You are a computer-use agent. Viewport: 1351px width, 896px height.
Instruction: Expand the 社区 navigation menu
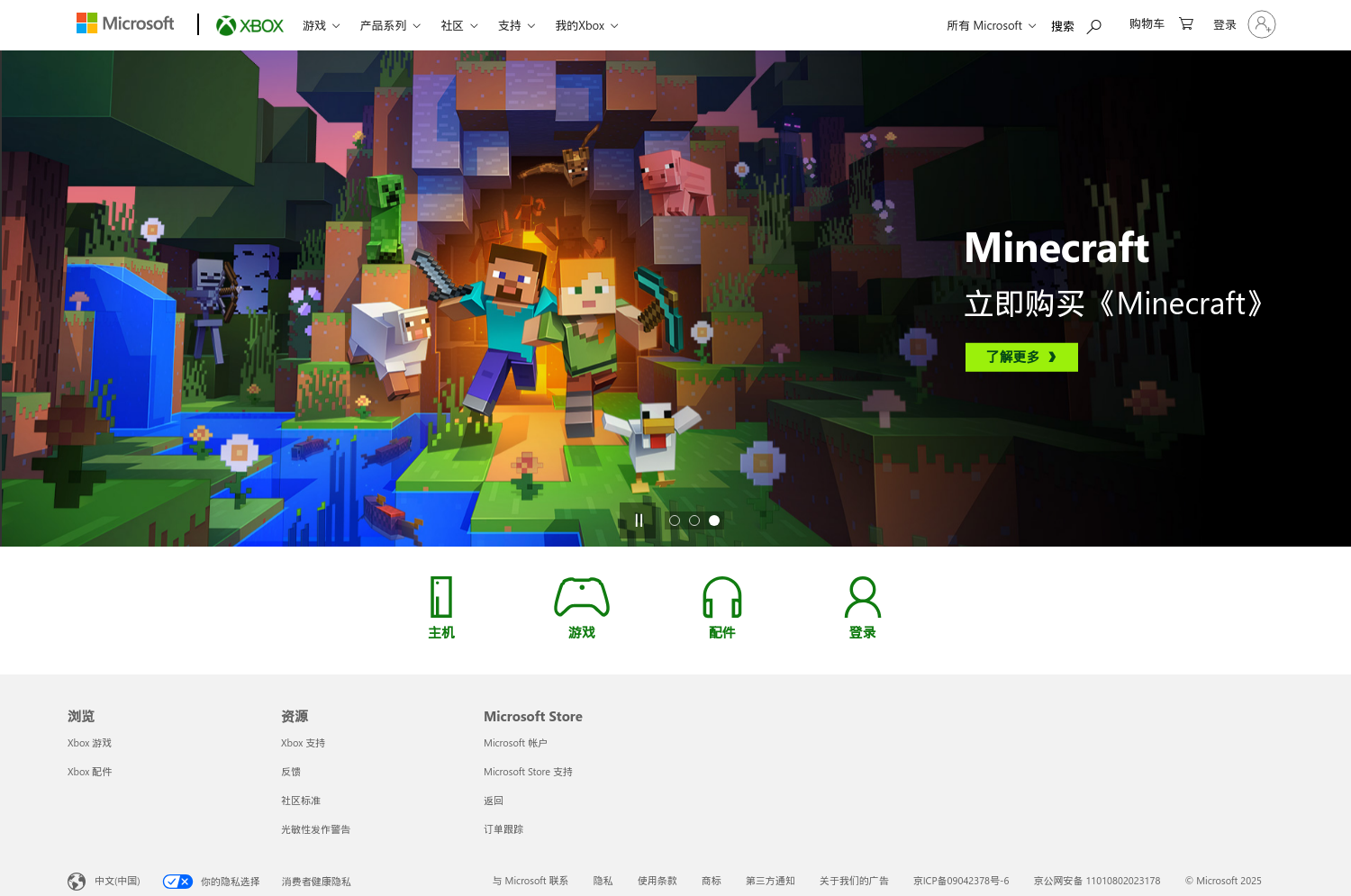459,26
